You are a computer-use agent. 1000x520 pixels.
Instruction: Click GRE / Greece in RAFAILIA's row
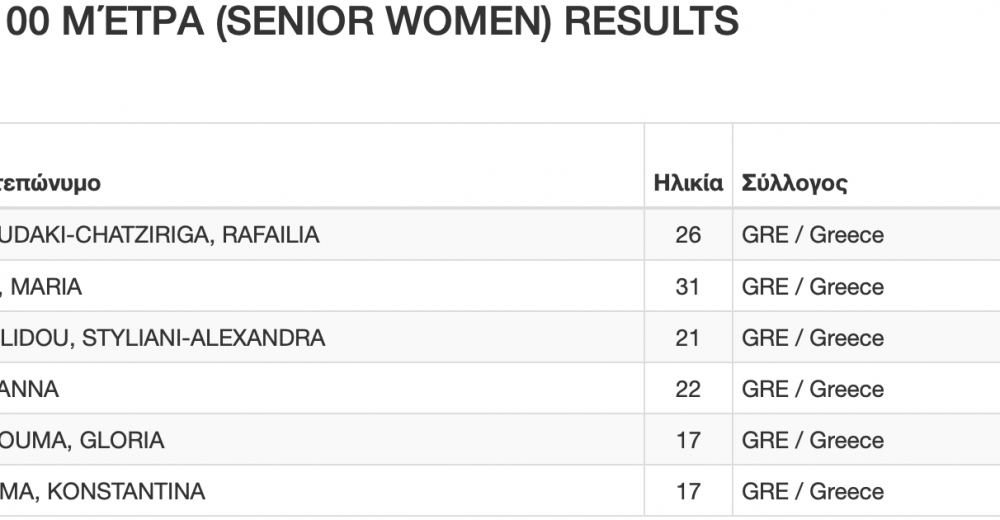pyautogui.click(x=812, y=235)
